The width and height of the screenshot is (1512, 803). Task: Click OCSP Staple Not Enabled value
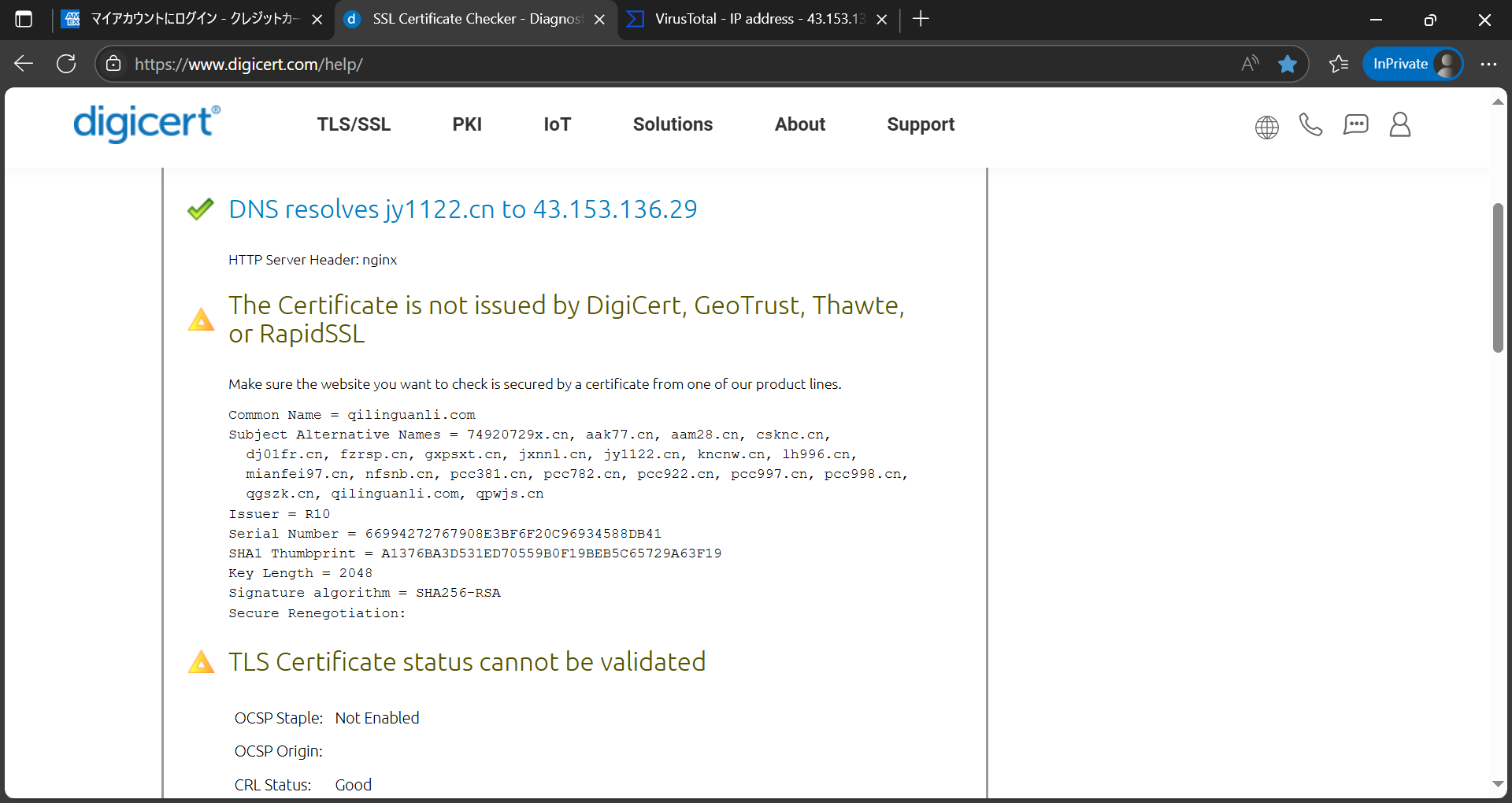coord(377,718)
